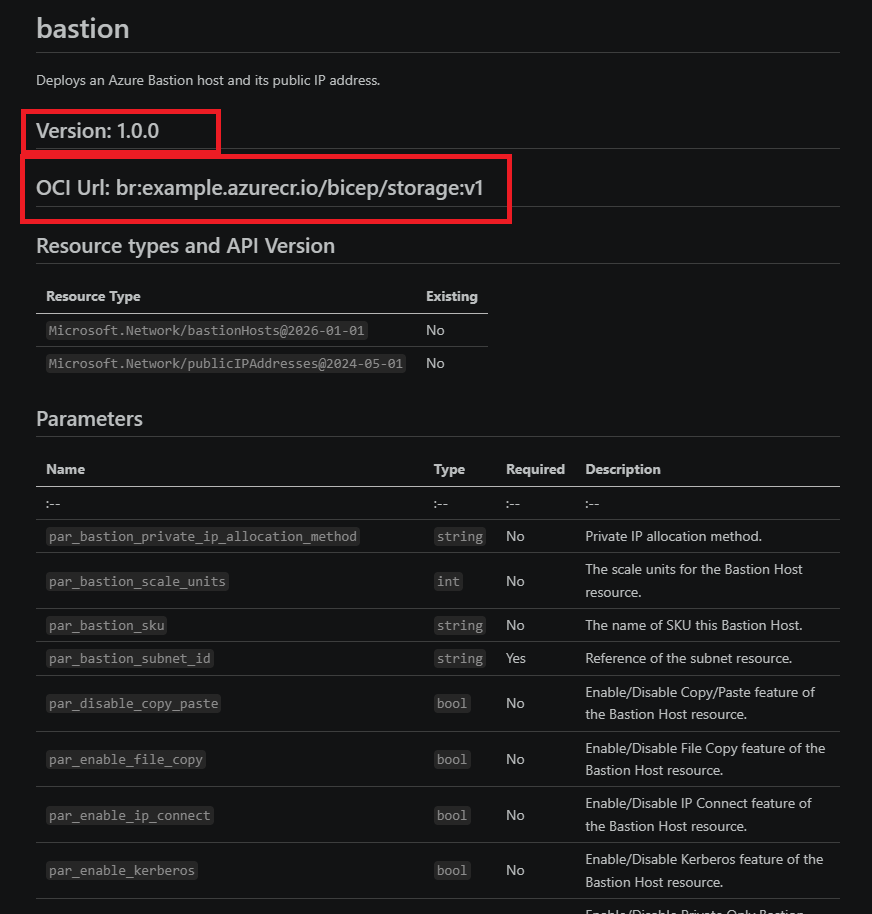Click the OCI Url heading with azurecr.io path
This screenshot has height=914, width=872.
pos(259,188)
